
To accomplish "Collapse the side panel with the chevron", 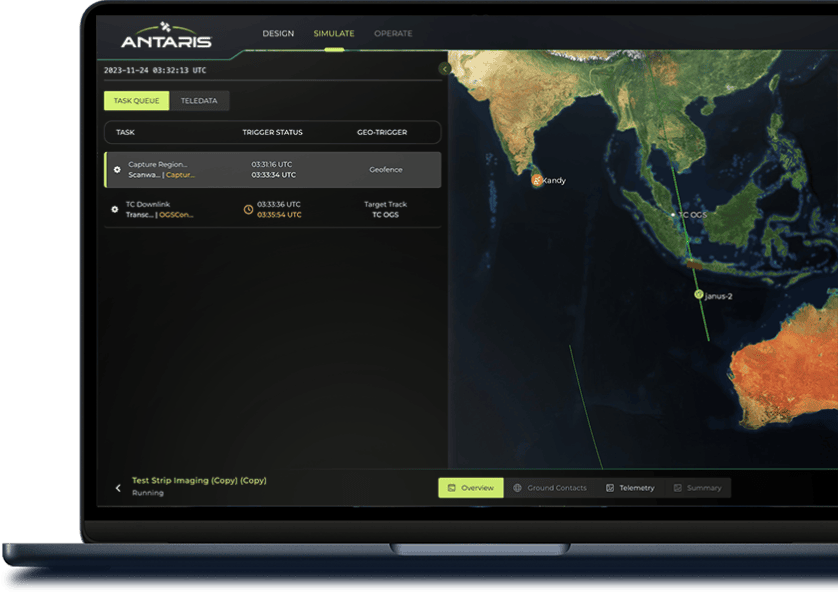I will pos(445,68).
